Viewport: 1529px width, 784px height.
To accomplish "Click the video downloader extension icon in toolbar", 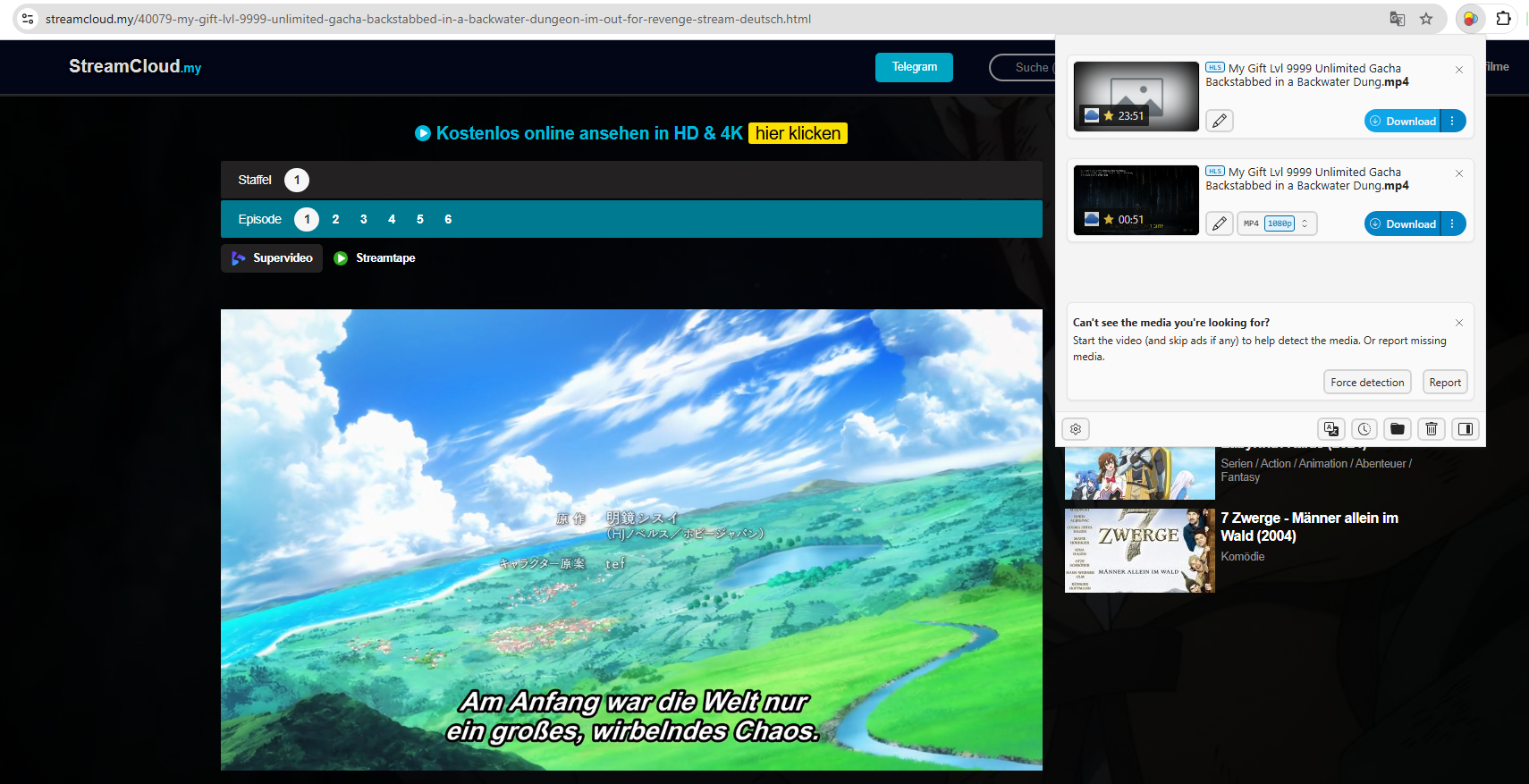I will tap(1470, 19).
